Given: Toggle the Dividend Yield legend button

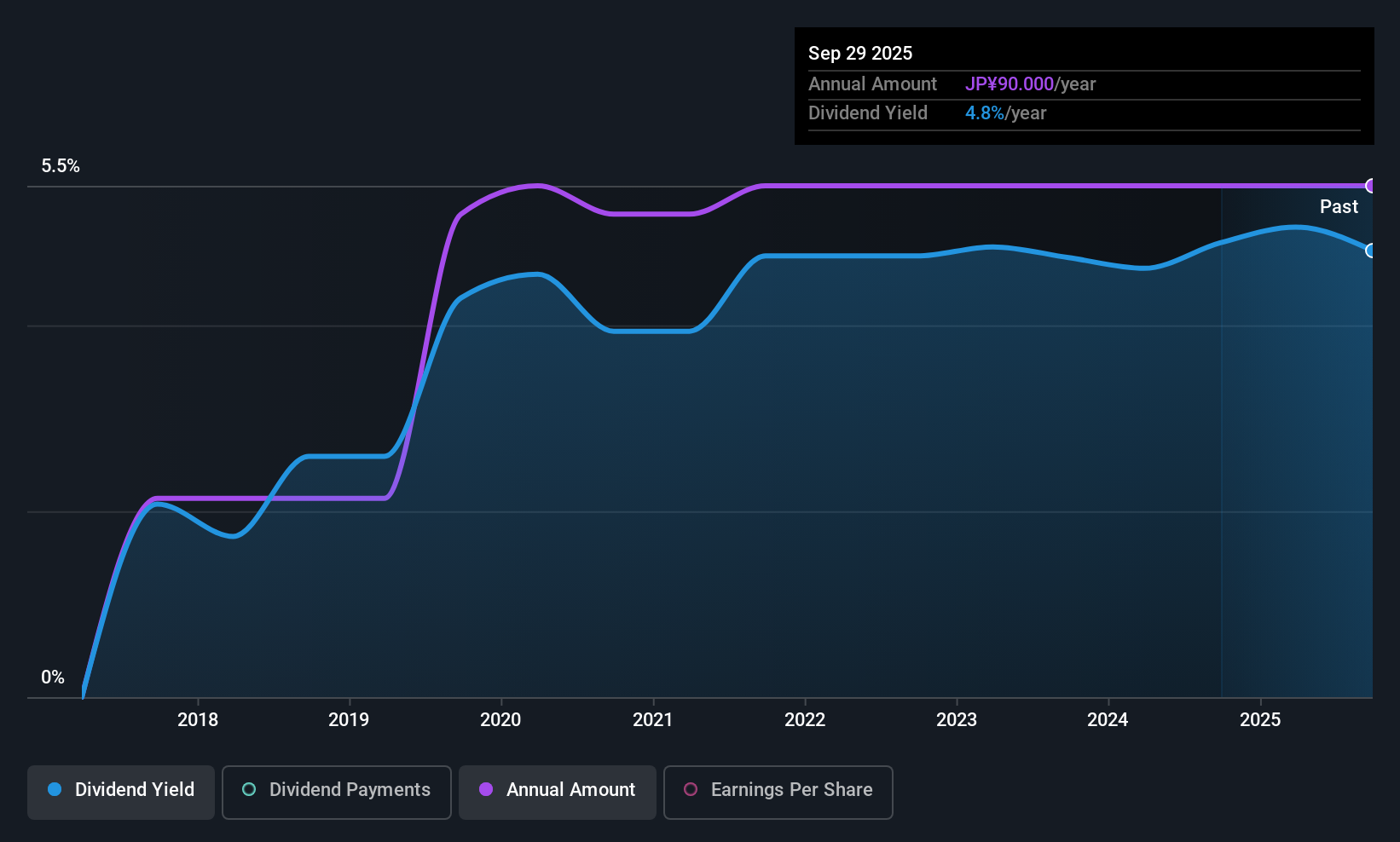Looking at the screenshot, I should 121,793.
